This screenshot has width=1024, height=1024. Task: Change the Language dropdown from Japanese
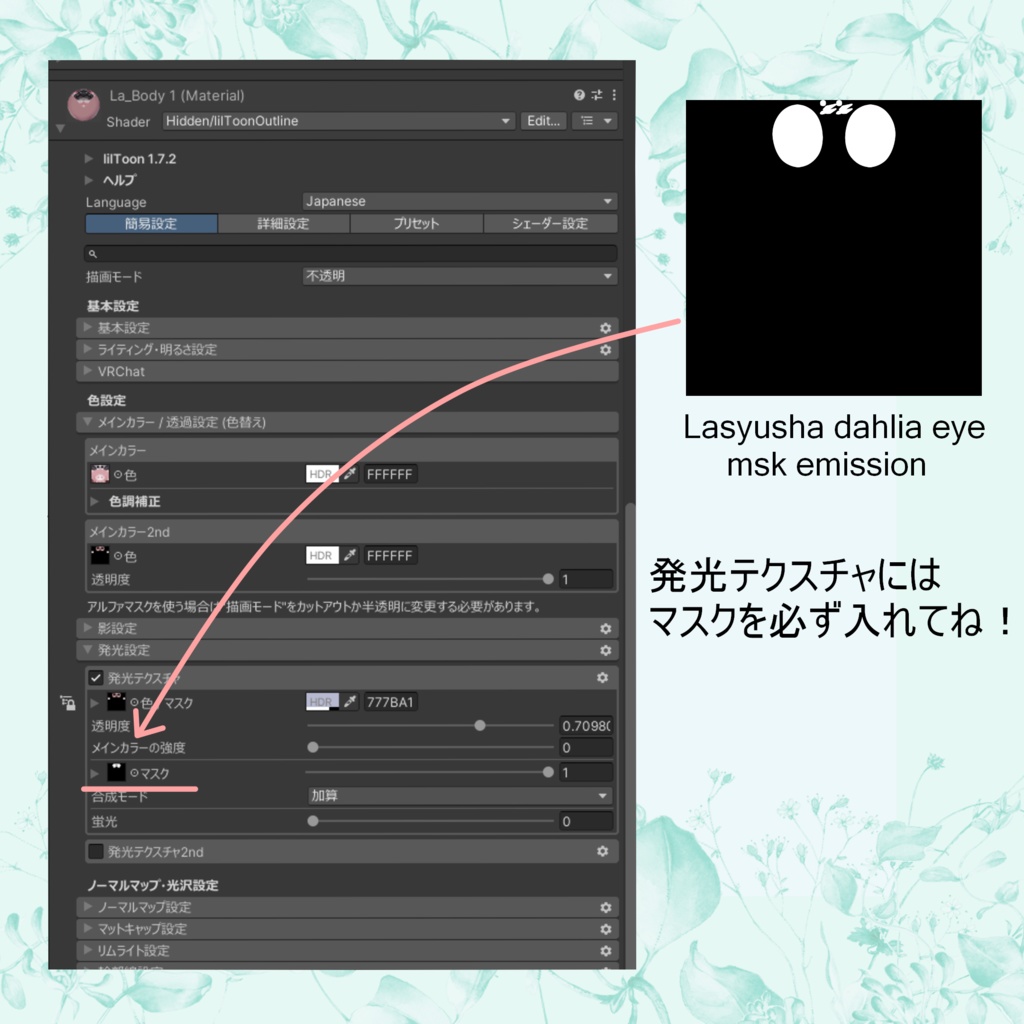(x=460, y=201)
